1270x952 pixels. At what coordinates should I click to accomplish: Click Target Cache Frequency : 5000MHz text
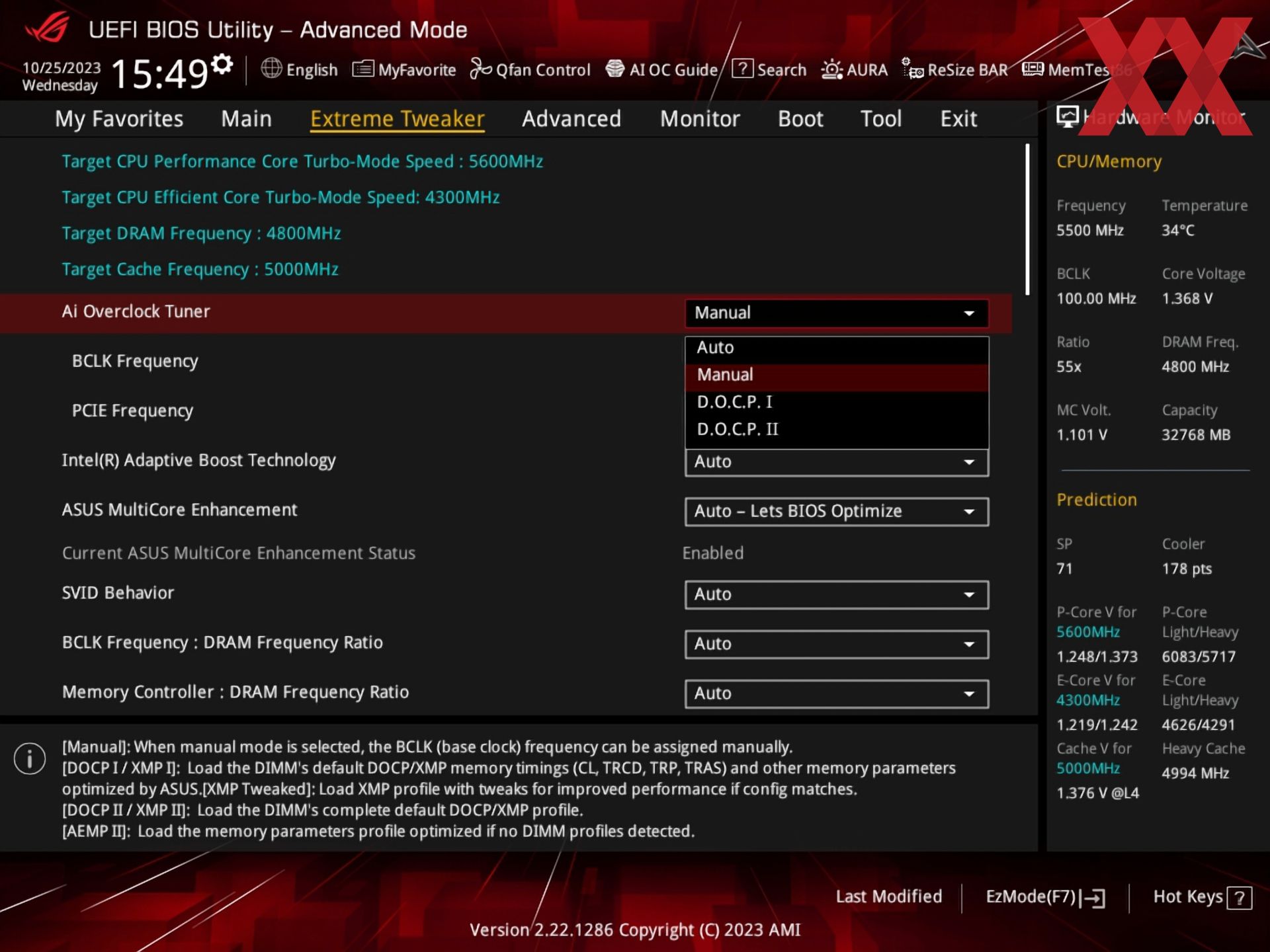200,269
